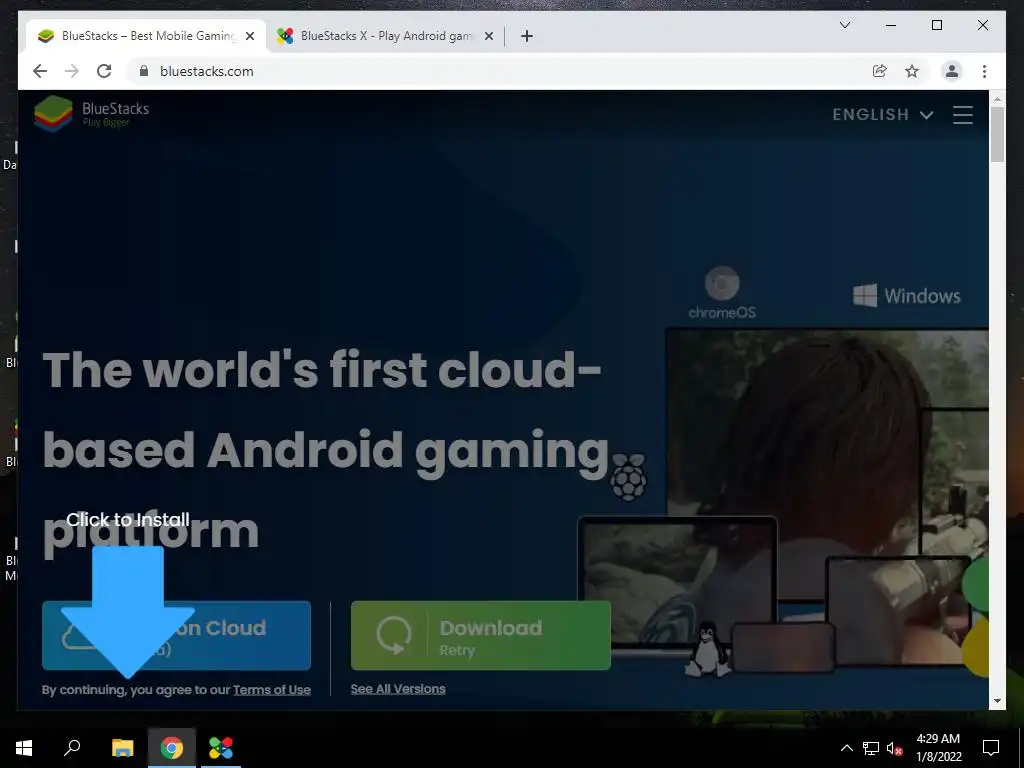The height and width of the screenshot is (768, 1024).
Task: Click the BlueStacks X taskbar icon
Action: point(221,748)
